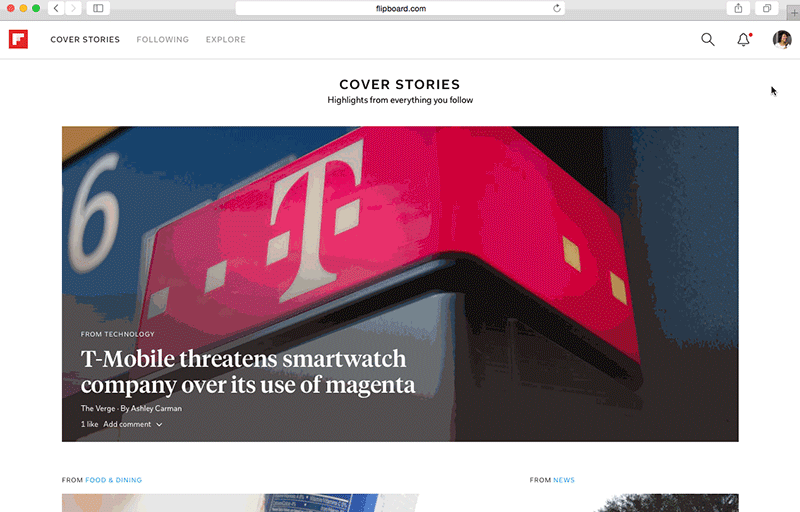The image size is (800, 512).
Task: Click the Flipboard logo icon
Action: (18, 39)
